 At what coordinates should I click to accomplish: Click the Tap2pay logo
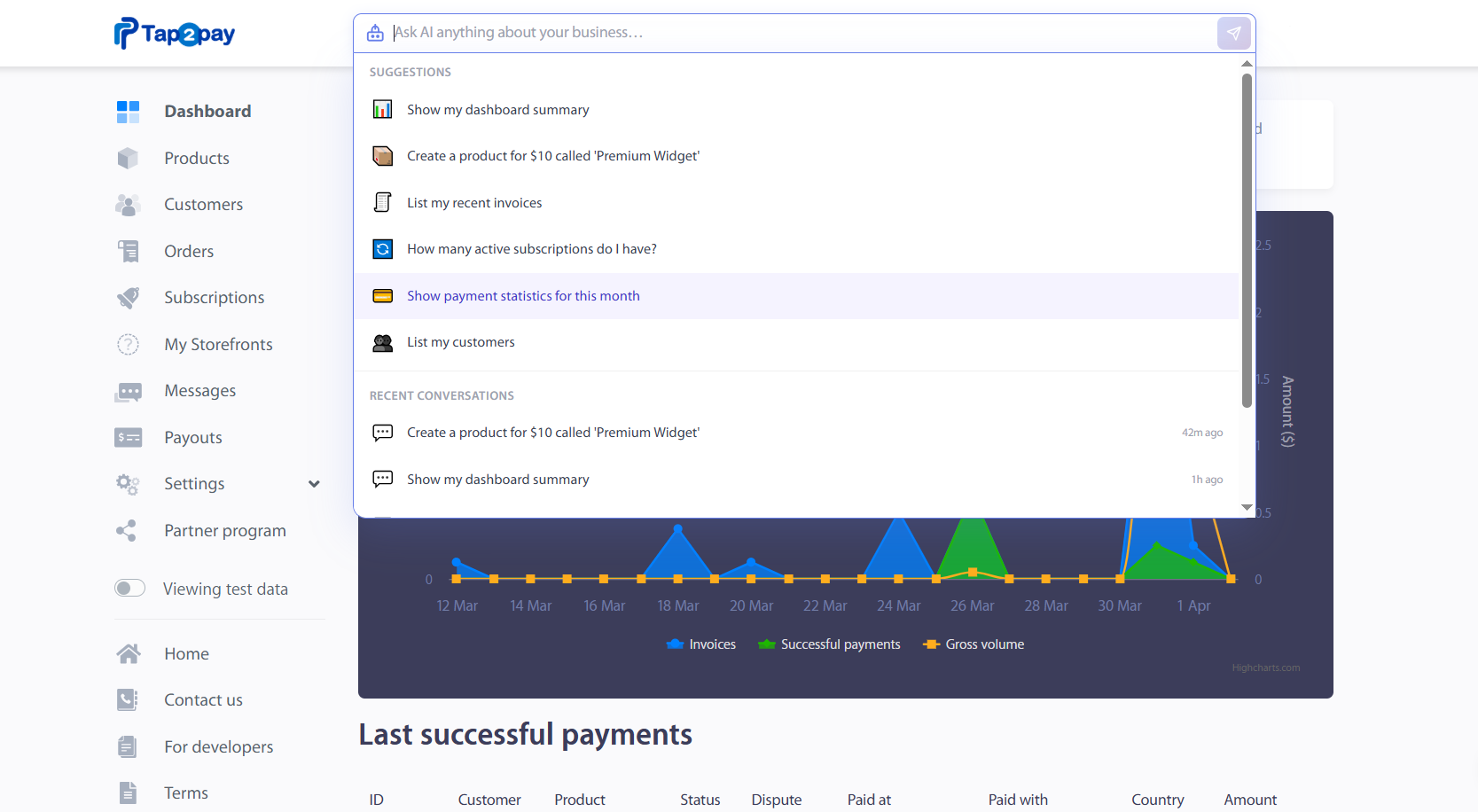175,34
